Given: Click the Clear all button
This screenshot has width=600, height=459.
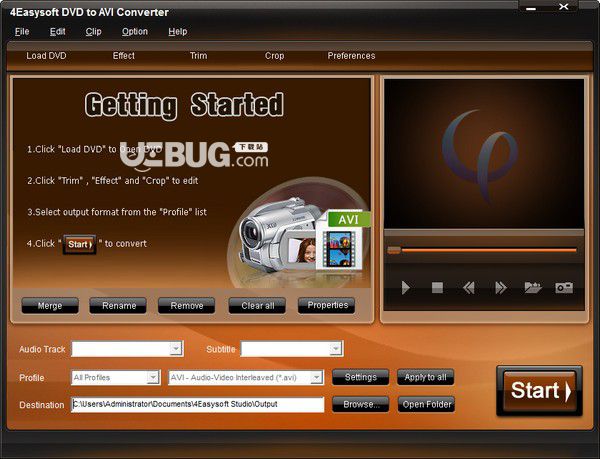Looking at the screenshot, I should tap(257, 306).
